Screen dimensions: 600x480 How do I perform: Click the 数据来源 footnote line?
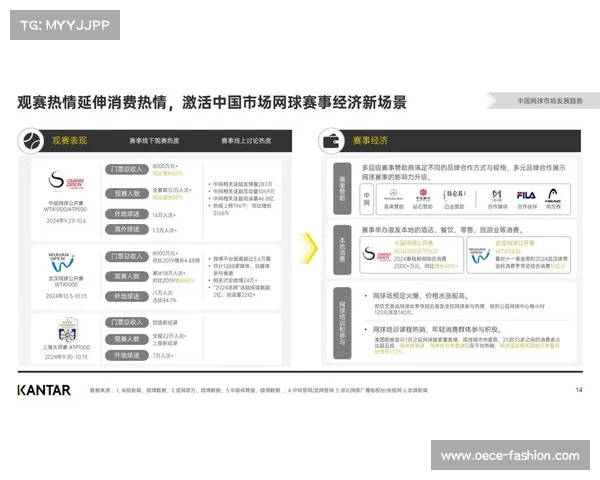(x=259, y=390)
